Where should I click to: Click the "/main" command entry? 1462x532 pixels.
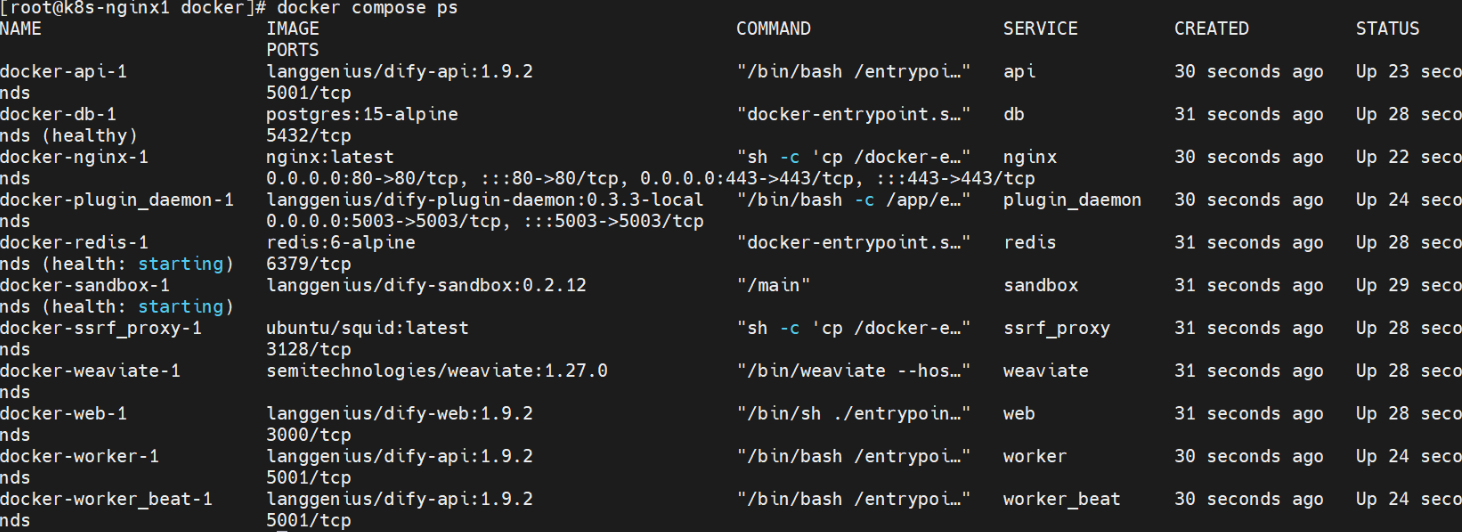point(773,285)
